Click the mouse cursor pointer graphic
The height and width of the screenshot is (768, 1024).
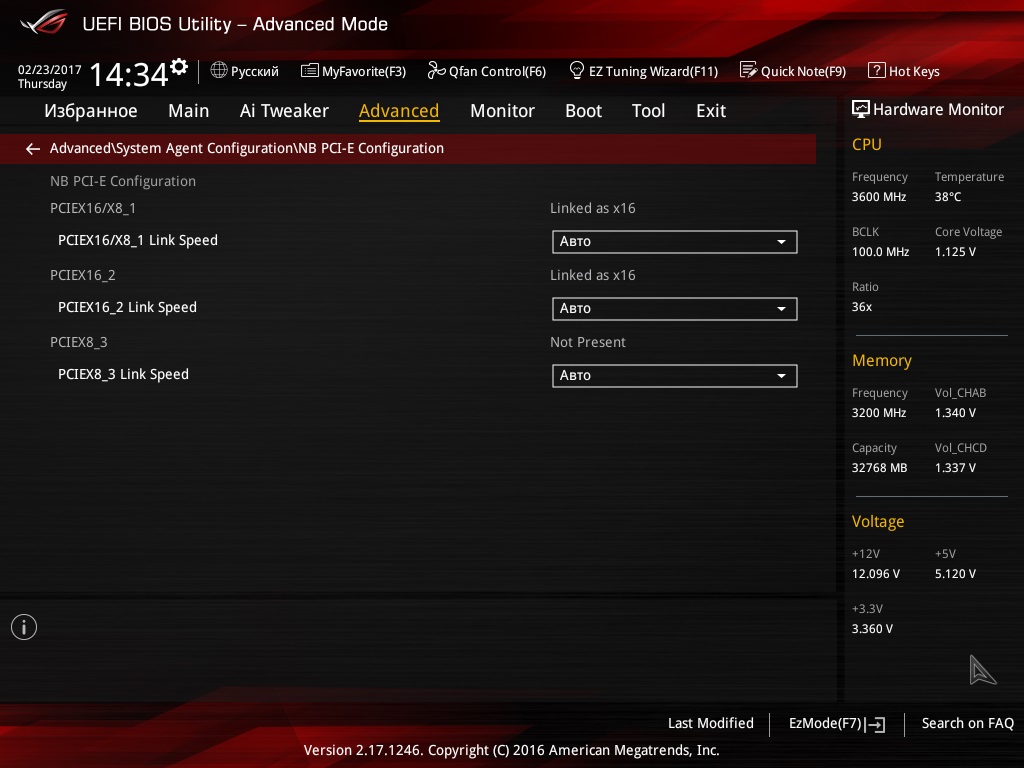(x=982, y=670)
